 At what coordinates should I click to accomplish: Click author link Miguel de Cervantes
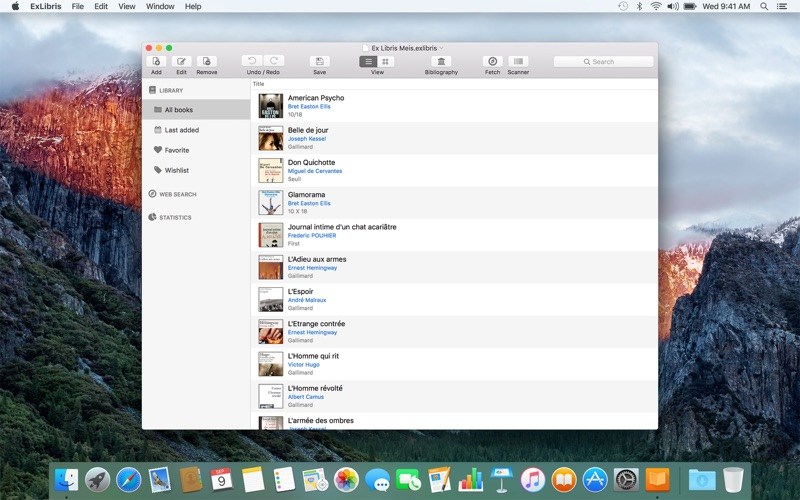314,171
